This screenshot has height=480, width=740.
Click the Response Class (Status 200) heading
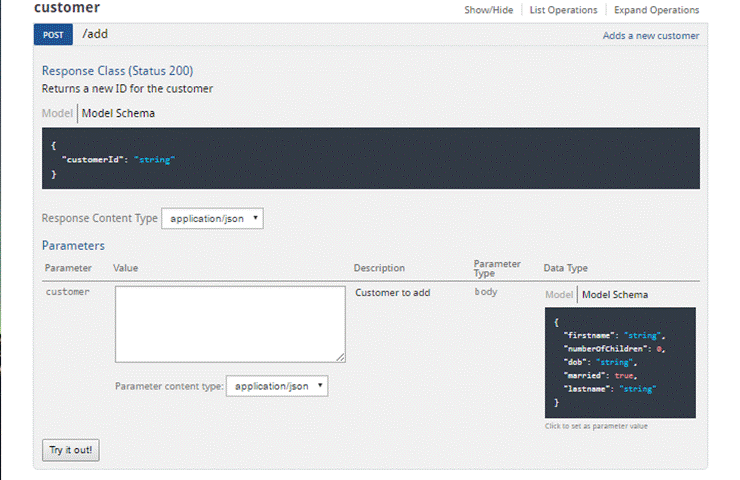[x=117, y=71]
